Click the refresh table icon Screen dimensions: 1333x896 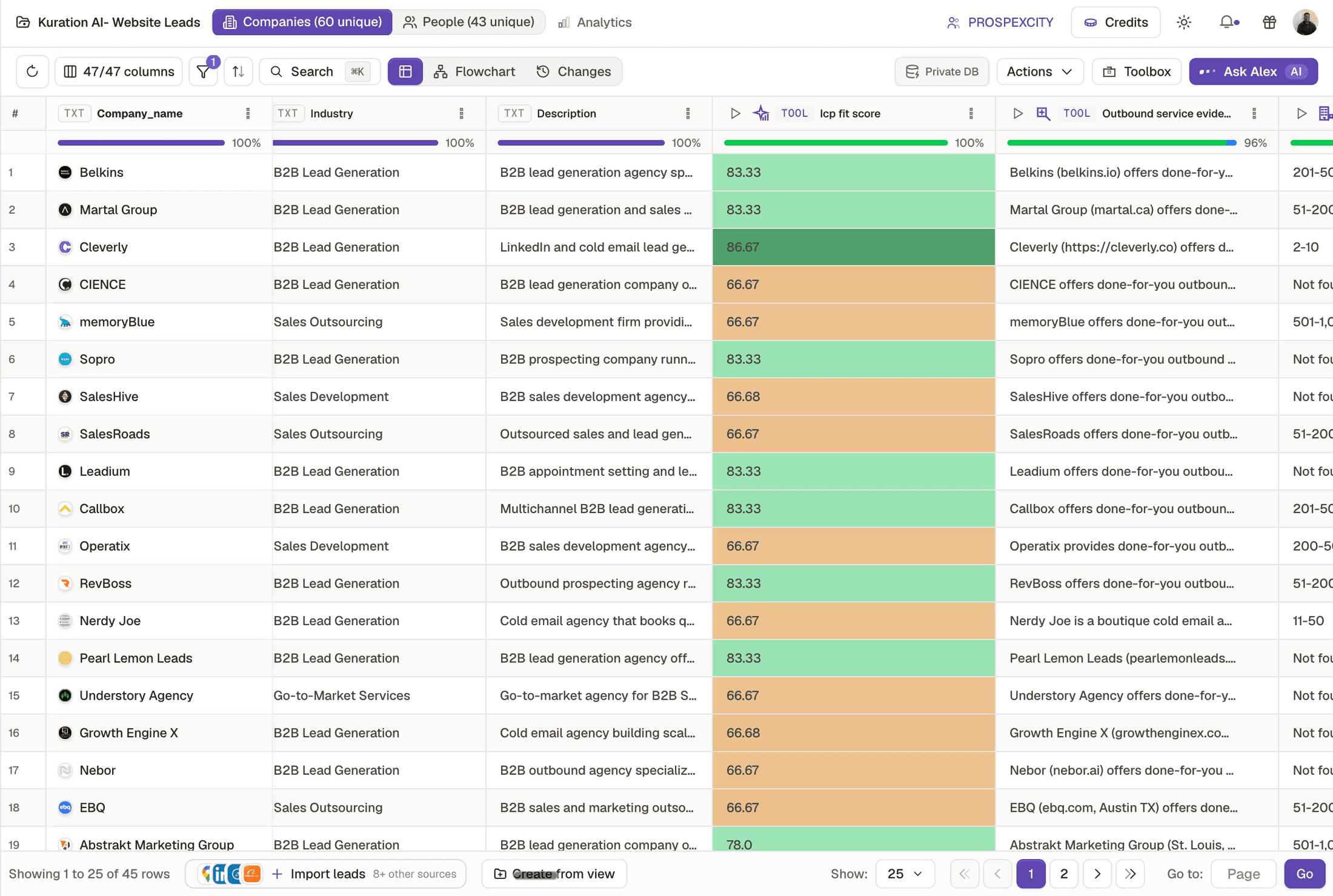click(x=32, y=71)
